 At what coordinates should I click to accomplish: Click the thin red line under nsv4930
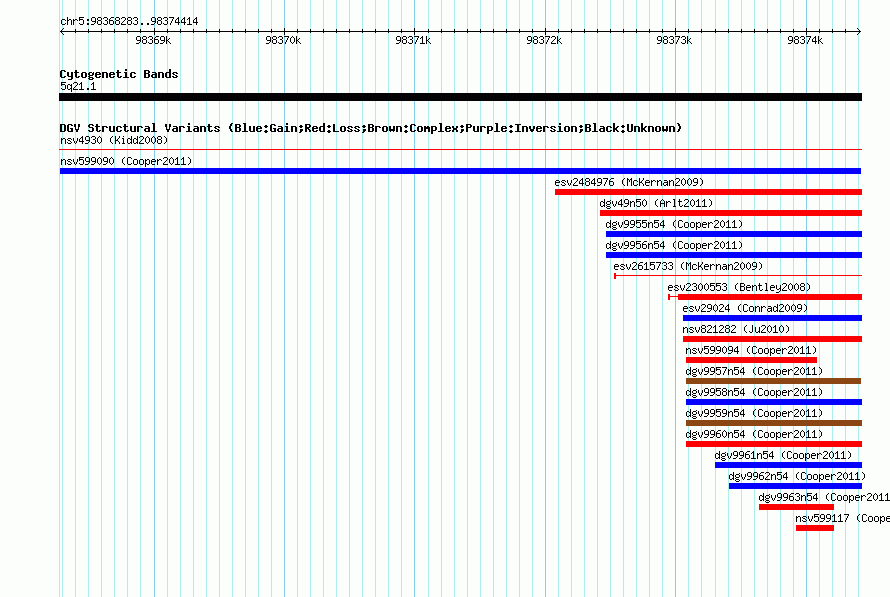point(460,150)
